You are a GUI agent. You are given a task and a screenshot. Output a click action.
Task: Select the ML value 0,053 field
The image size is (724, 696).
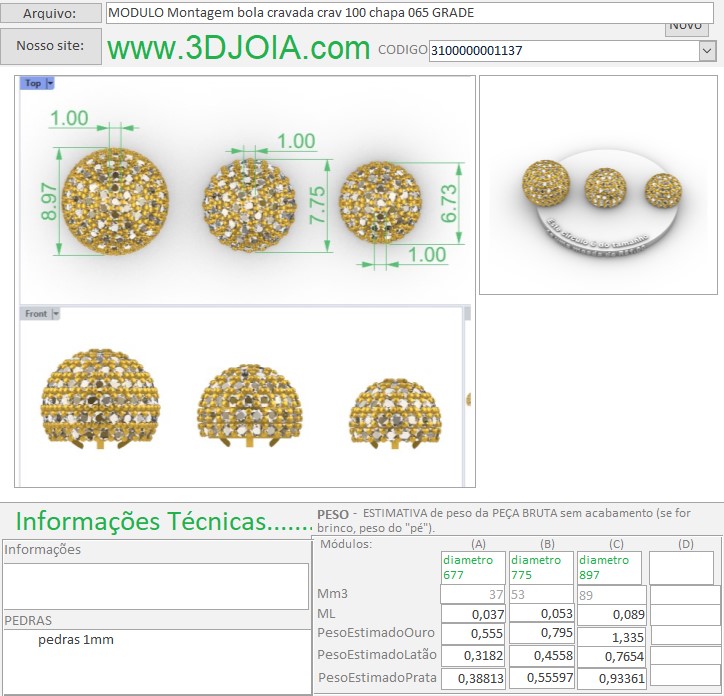coord(541,614)
